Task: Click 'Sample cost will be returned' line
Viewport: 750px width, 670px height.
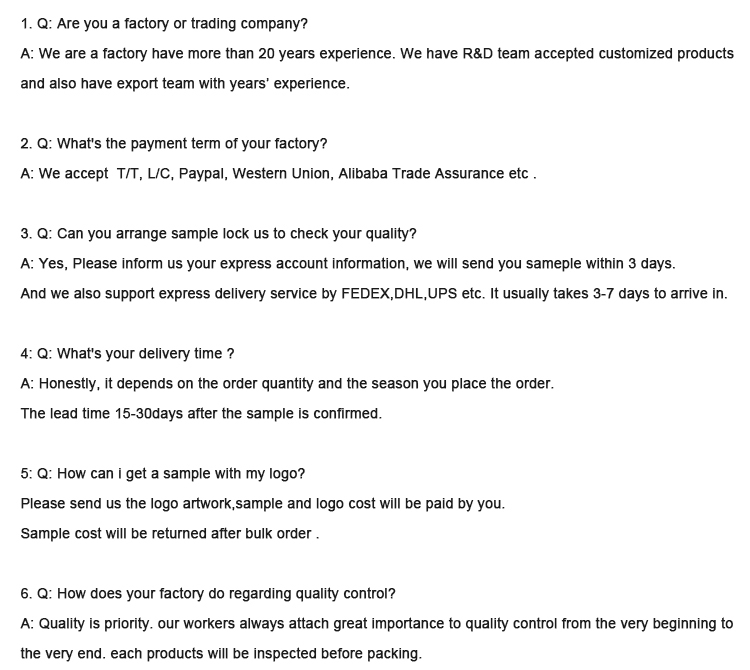Action: tap(169, 533)
